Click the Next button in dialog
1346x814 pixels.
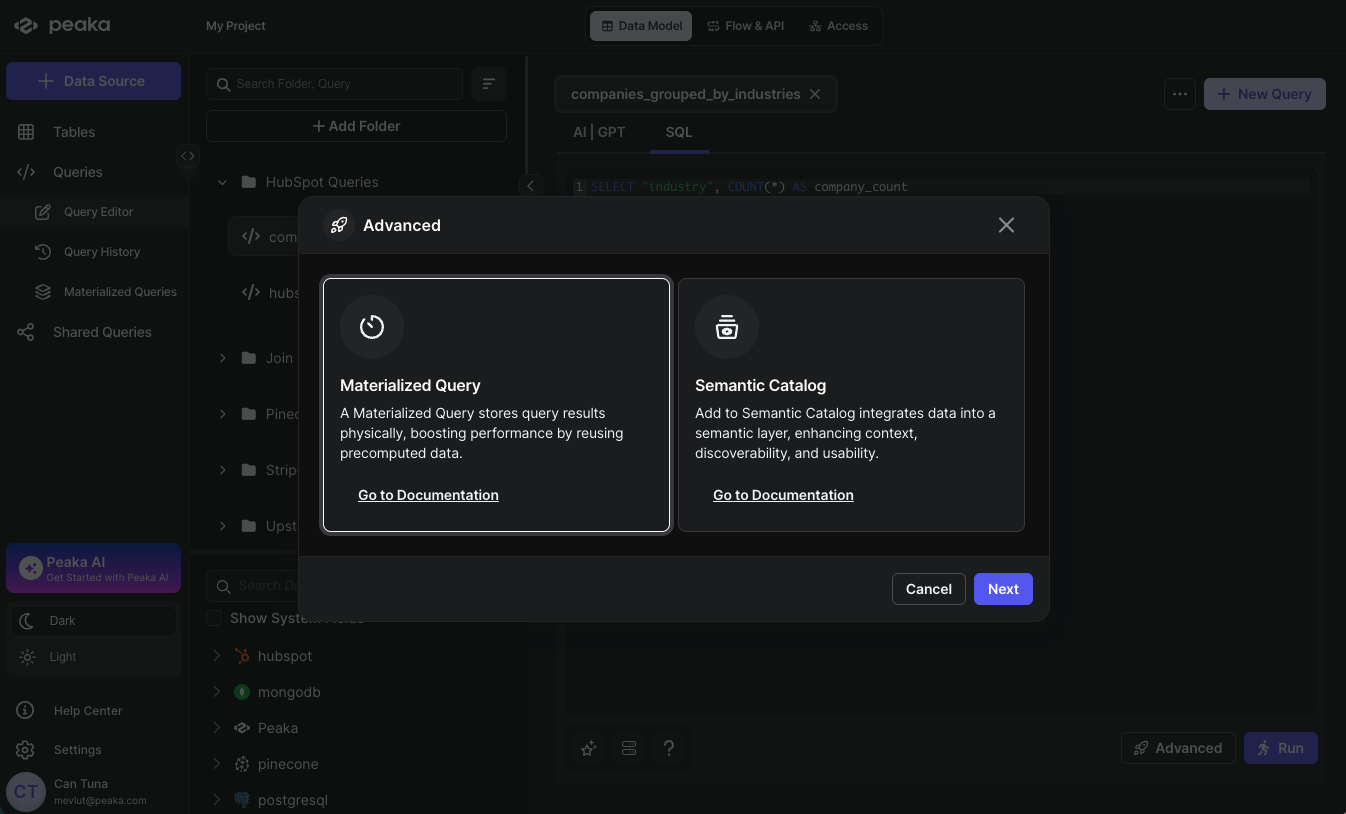tap(1003, 589)
